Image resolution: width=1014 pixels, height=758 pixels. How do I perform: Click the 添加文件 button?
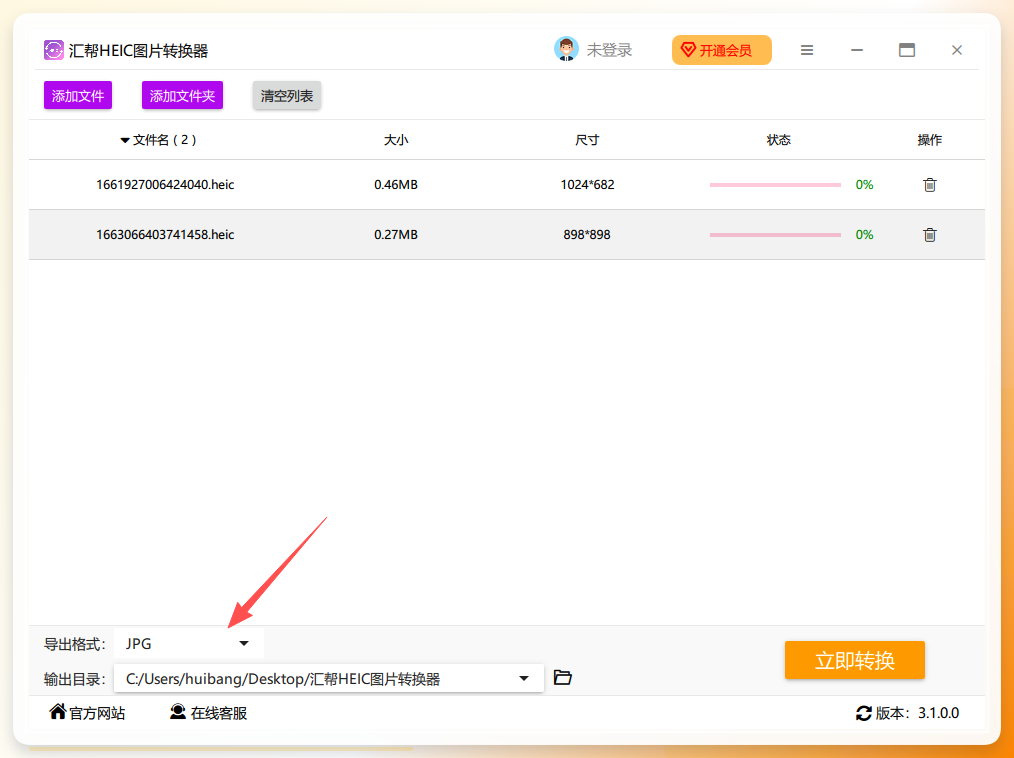(x=78, y=96)
